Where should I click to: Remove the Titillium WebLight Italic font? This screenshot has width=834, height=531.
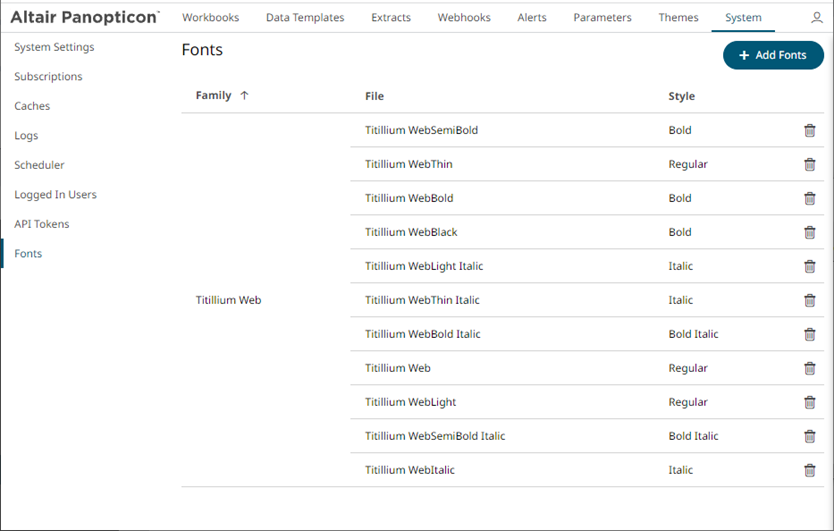point(810,267)
